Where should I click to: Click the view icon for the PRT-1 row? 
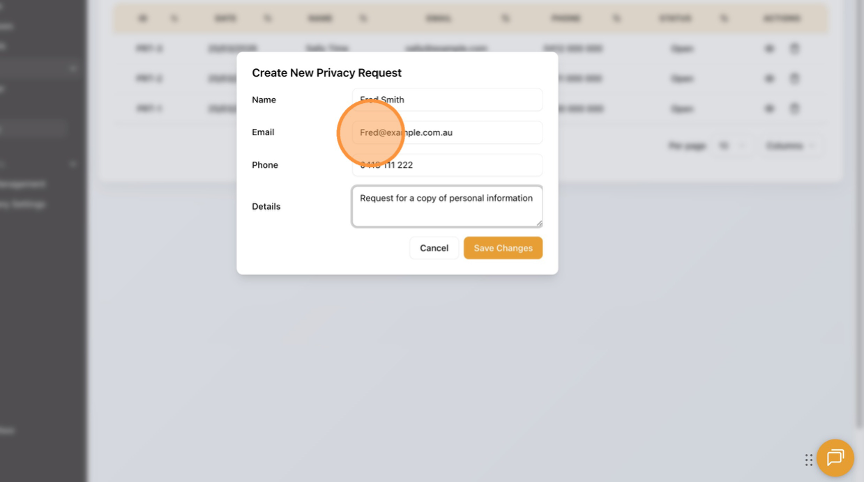click(x=769, y=108)
